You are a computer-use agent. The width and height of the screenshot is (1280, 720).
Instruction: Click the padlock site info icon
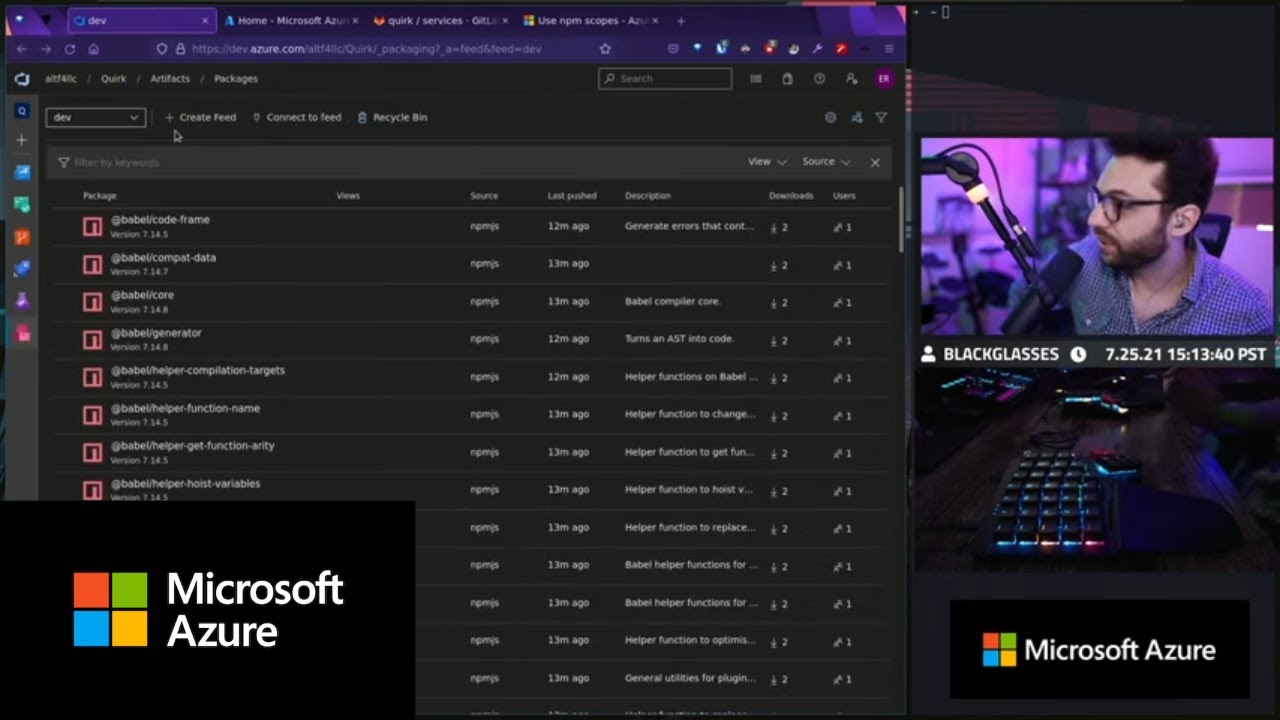(x=180, y=48)
